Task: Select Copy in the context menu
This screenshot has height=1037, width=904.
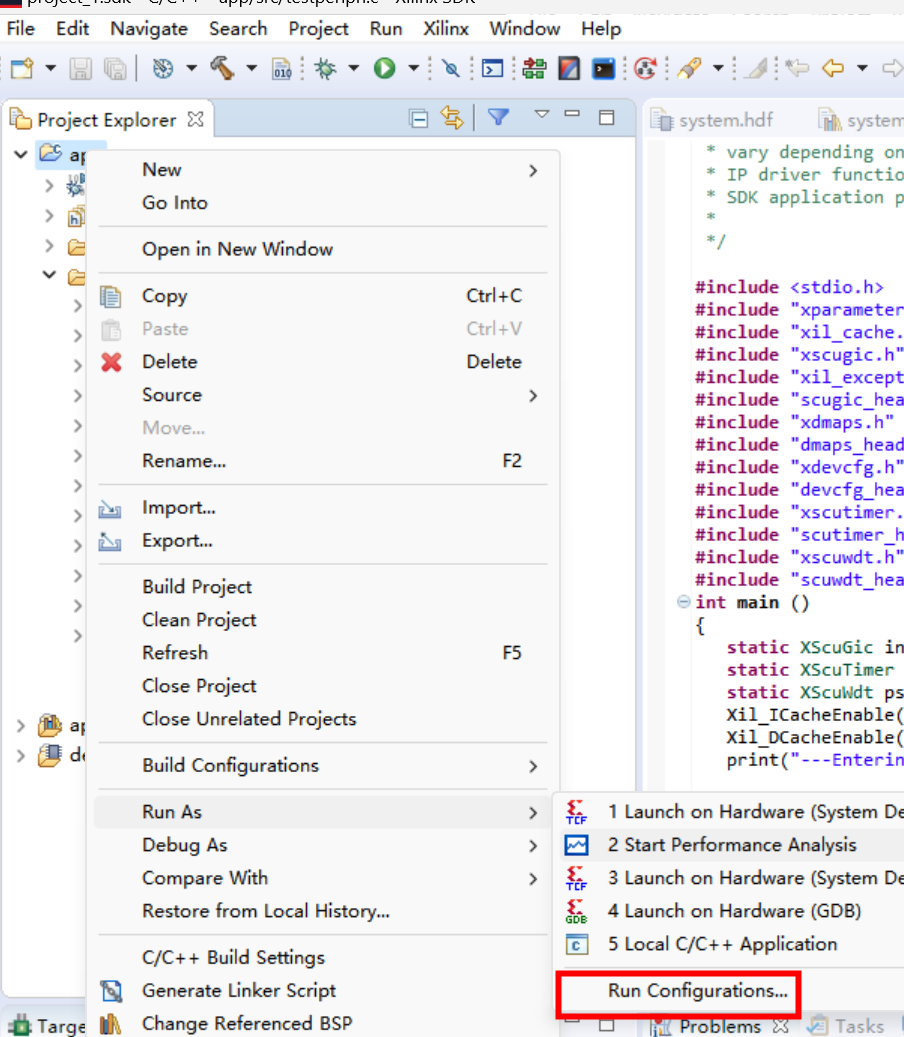Action: click(323, 296)
